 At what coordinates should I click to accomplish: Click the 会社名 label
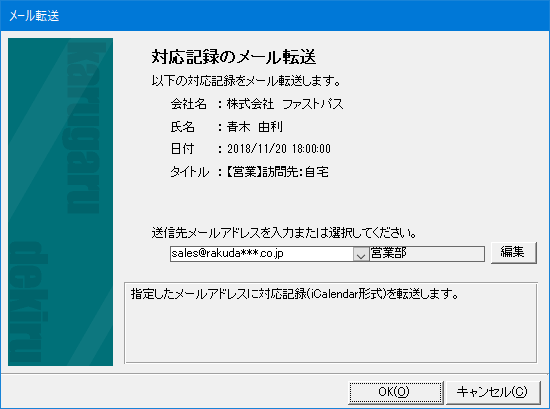188,104
